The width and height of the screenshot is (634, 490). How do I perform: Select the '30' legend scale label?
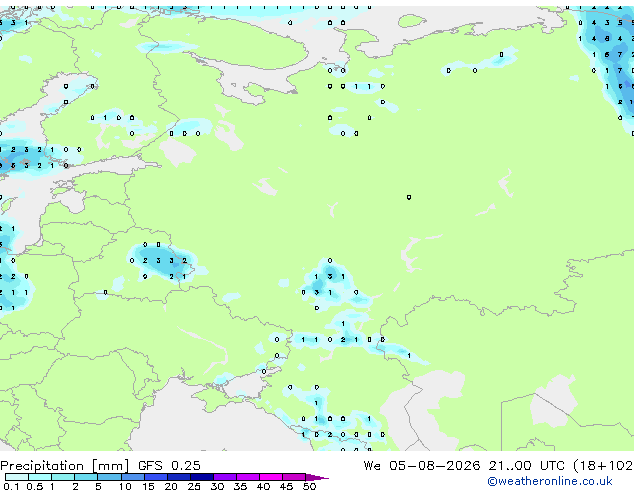click(x=217, y=486)
